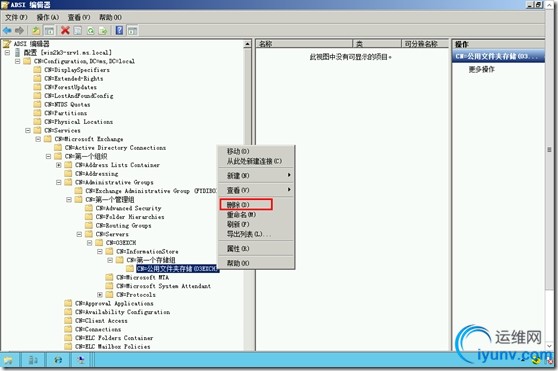Click folder icon of CN=Physical Locations

(x=37, y=122)
